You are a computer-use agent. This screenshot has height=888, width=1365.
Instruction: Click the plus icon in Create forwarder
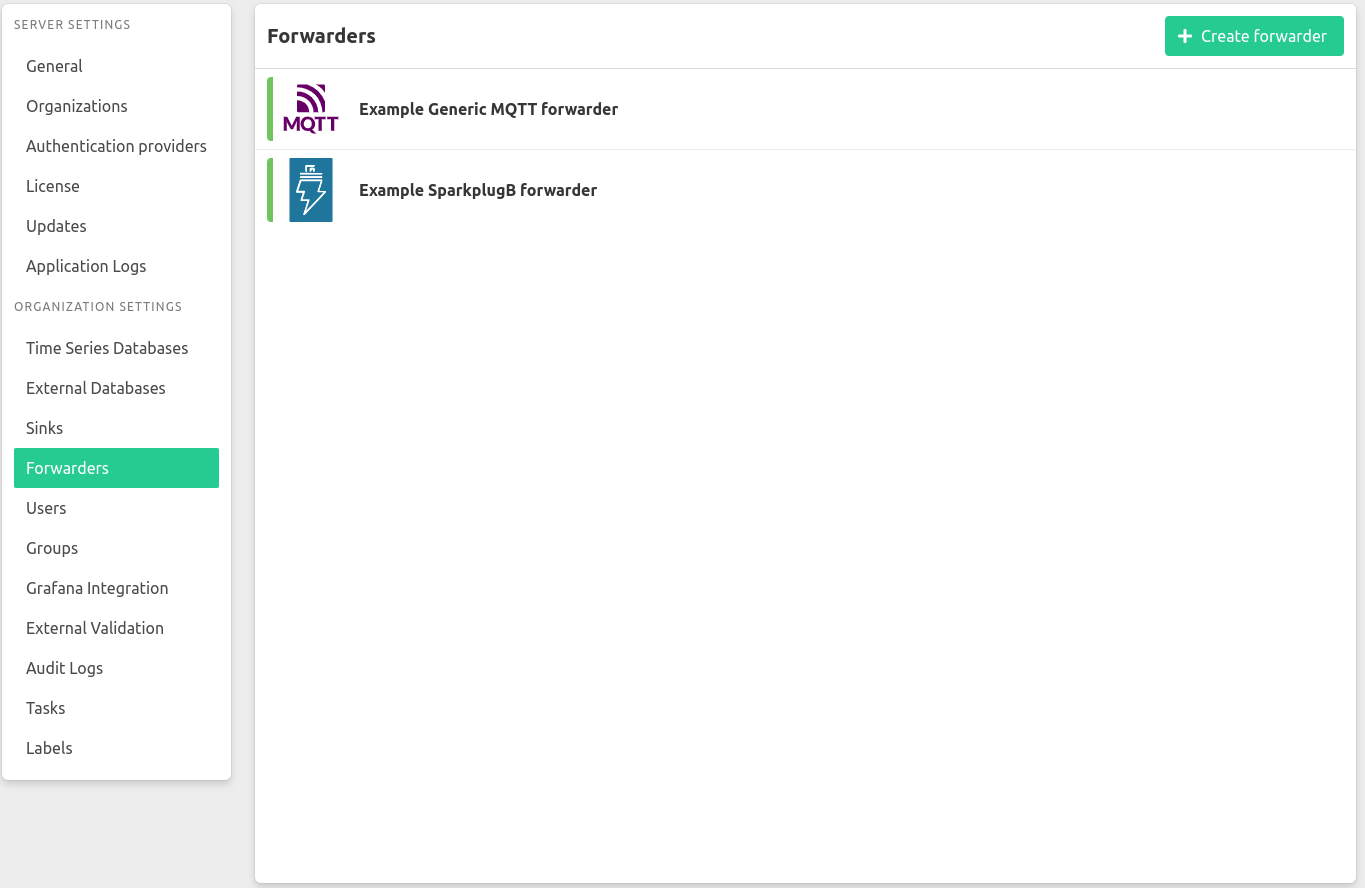[x=1185, y=36]
